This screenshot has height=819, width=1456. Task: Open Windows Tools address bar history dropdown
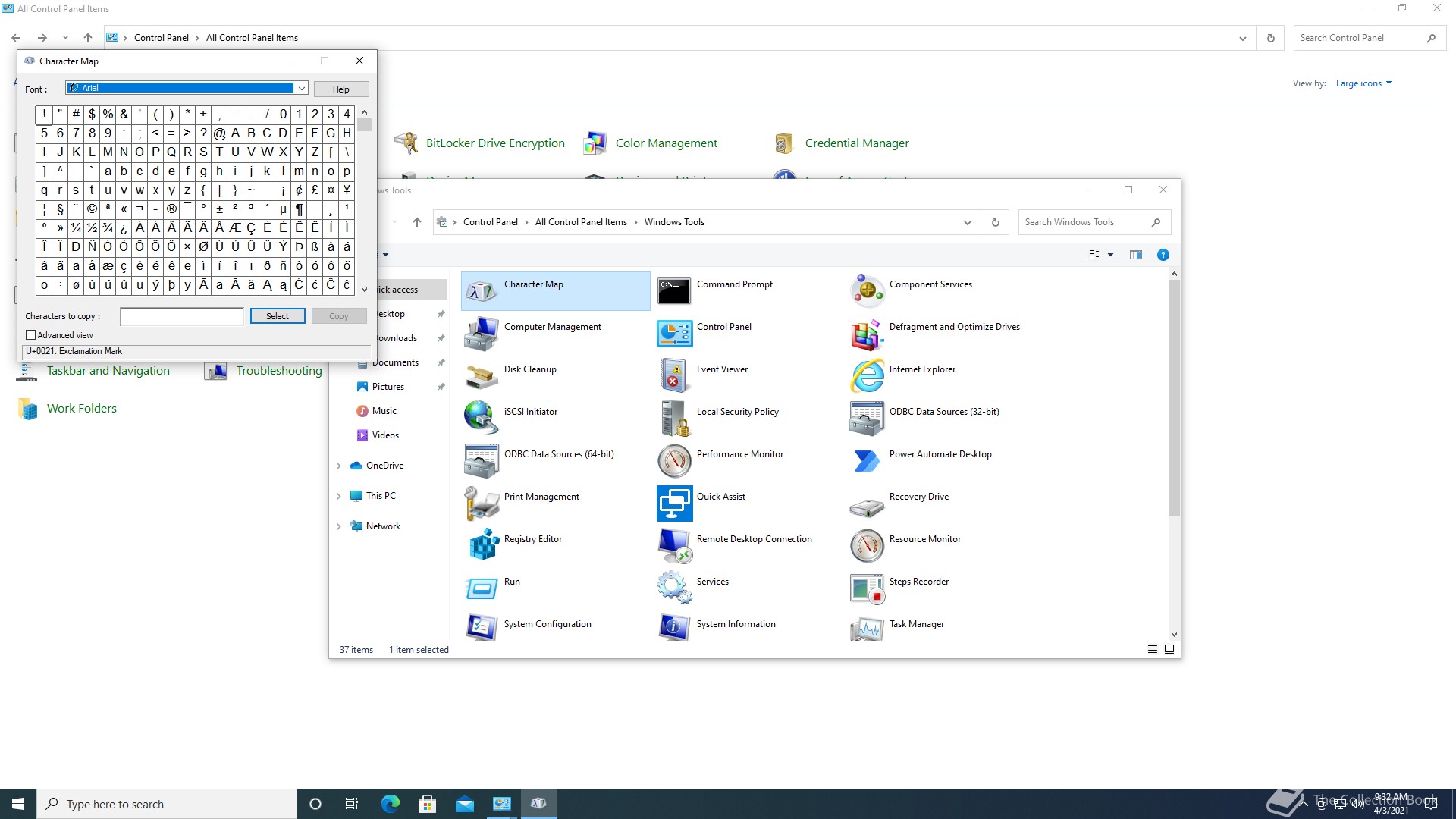[x=968, y=222]
